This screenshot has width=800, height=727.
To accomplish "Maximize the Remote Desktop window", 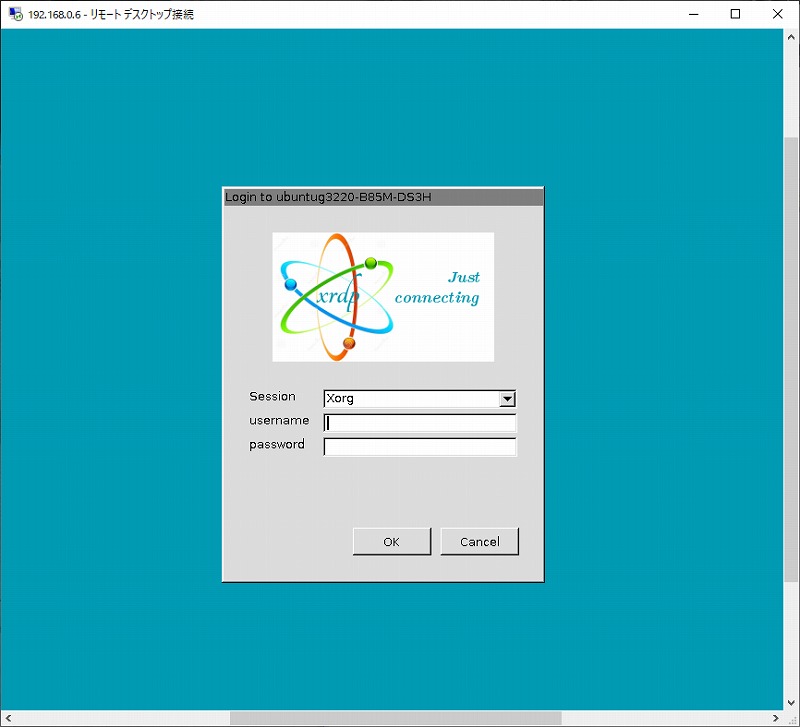I will [735, 14].
